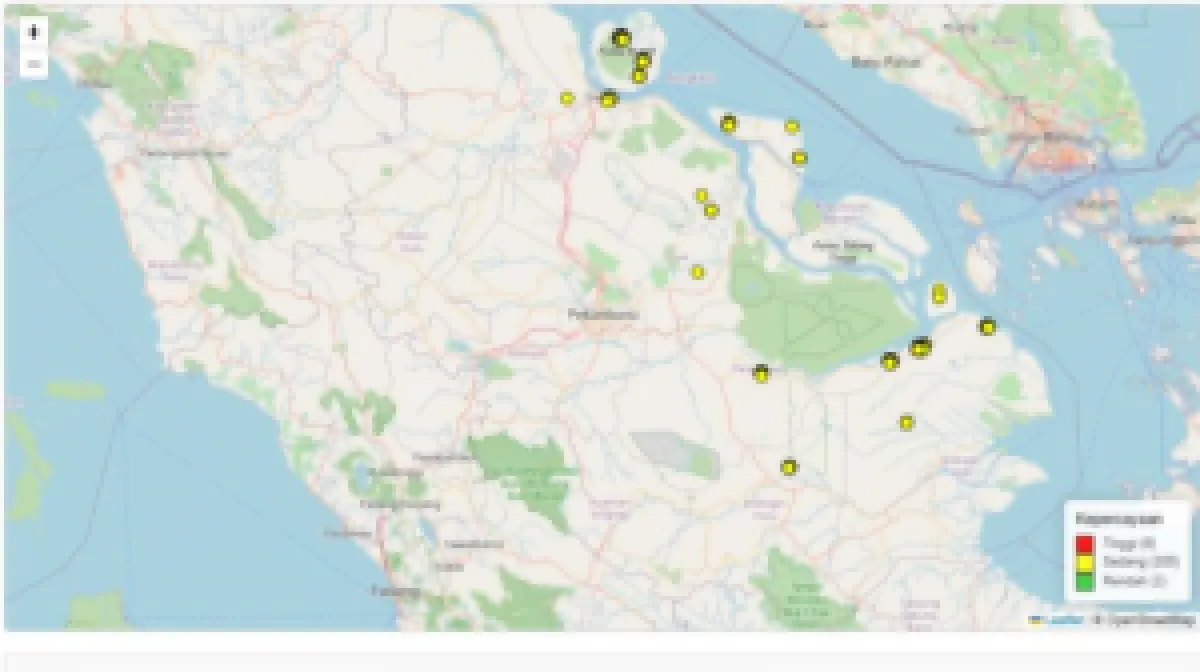
Task: Open the OpenStreetMap attribution link
Action: [x=1150, y=620]
